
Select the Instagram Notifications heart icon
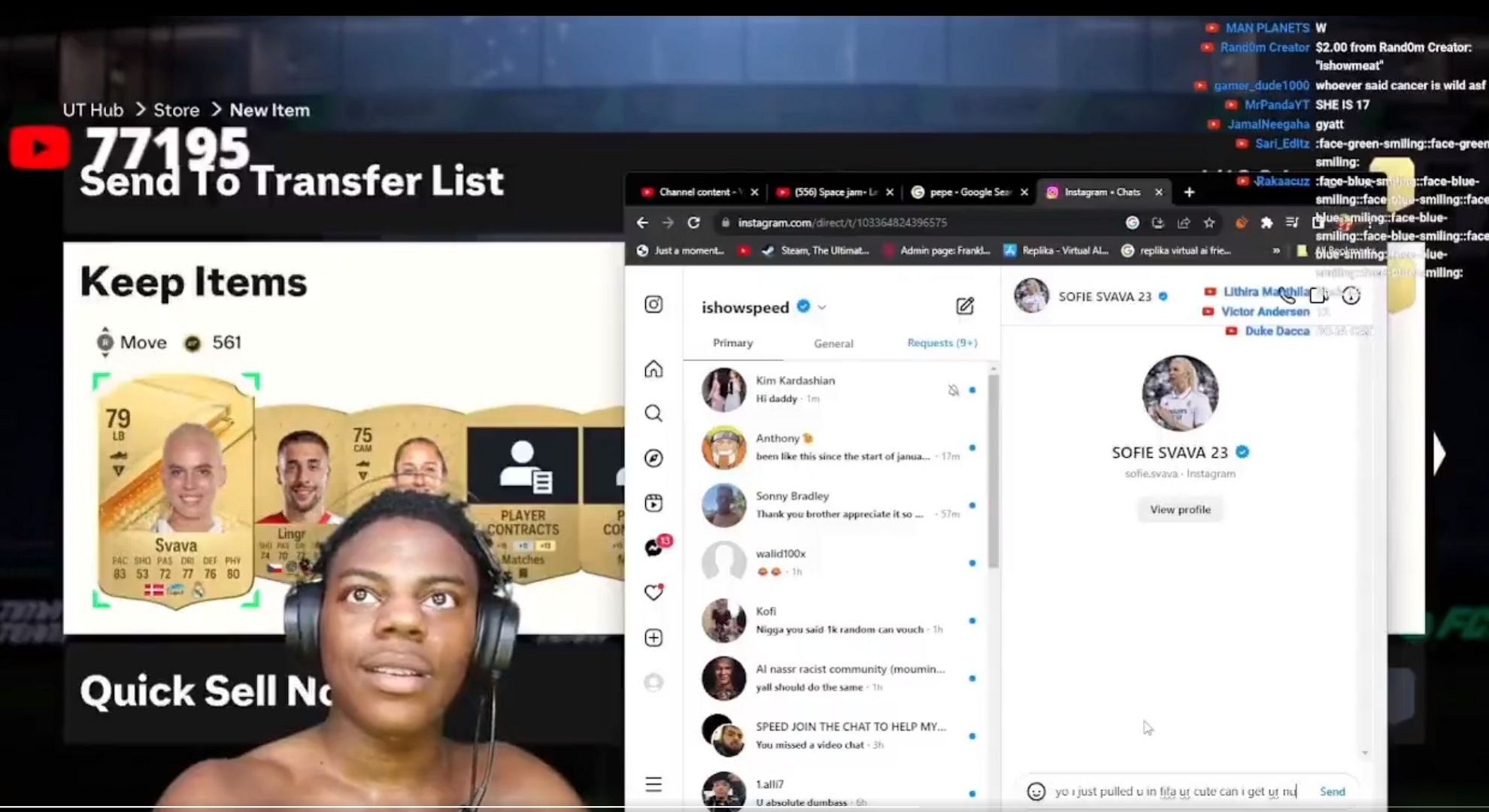pyautogui.click(x=653, y=591)
